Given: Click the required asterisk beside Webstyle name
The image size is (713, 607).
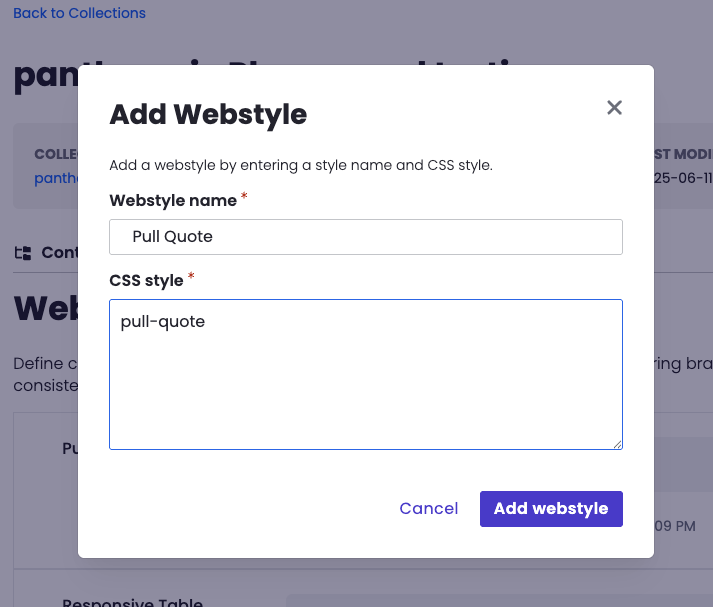Looking at the screenshot, I should coord(244,198).
